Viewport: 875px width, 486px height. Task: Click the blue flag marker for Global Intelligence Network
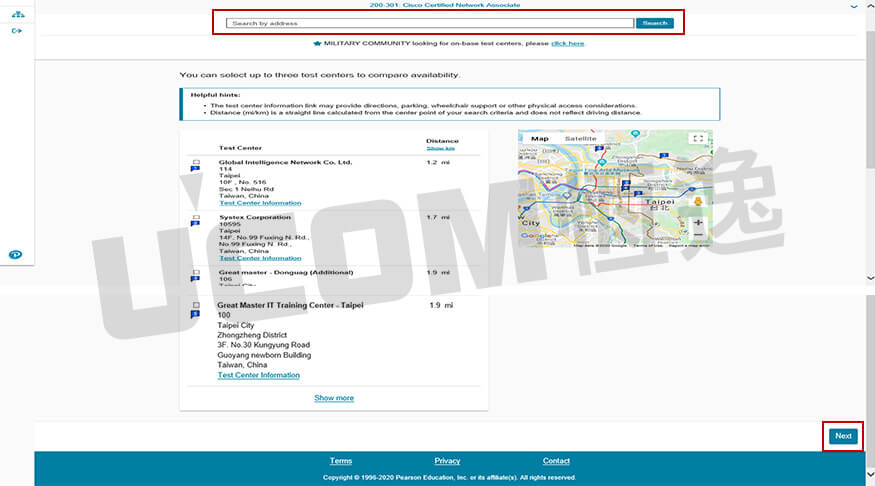[195, 169]
